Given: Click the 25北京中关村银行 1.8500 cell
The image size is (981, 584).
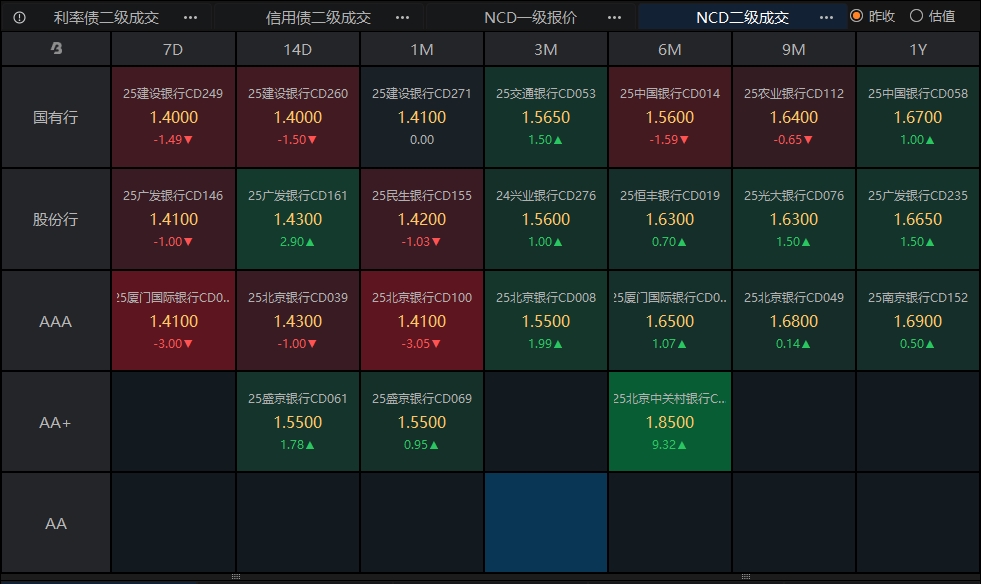Looking at the screenshot, I should tap(670, 422).
